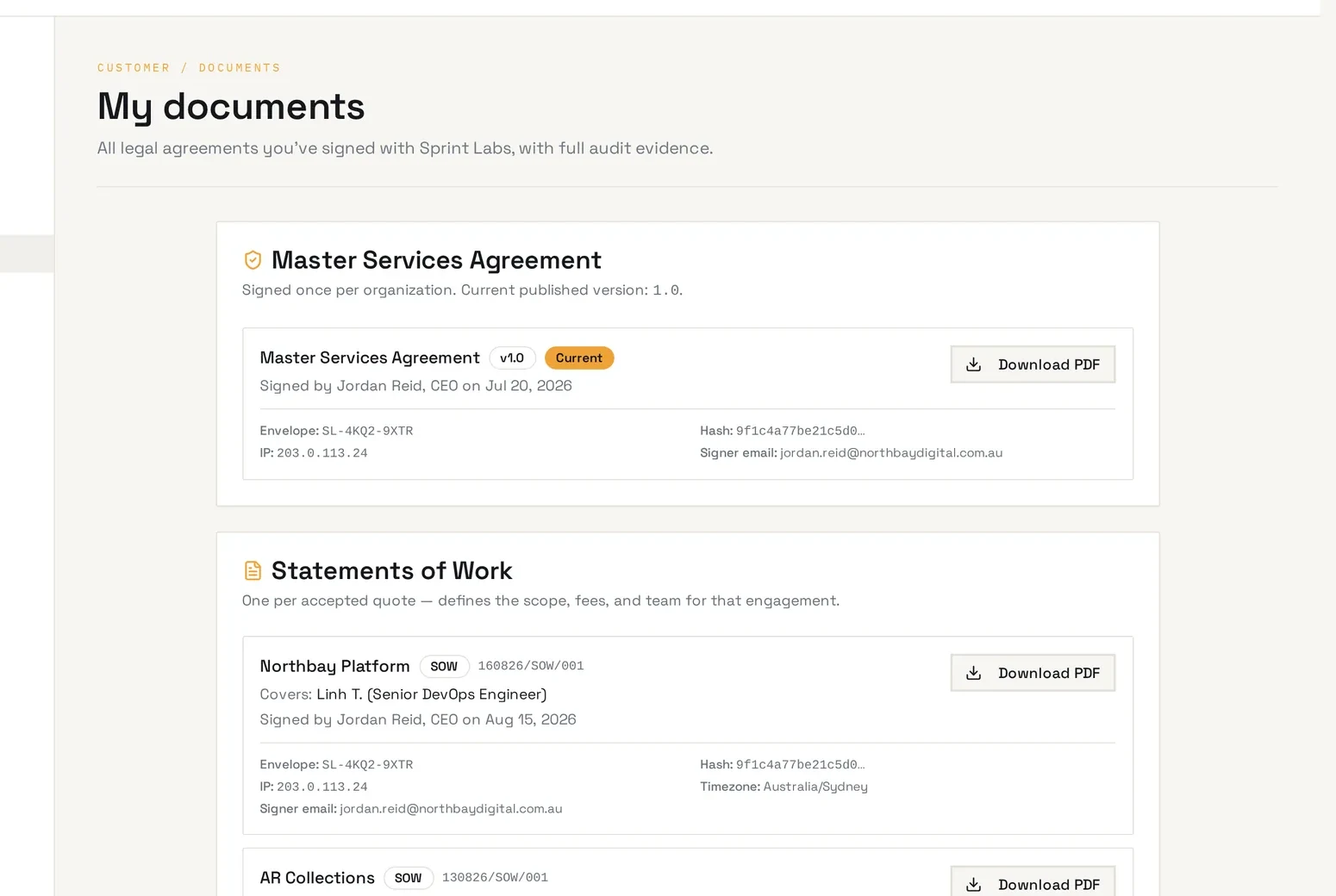
Task: Click the SOW badge next to Northbay Platform
Action: (444, 666)
